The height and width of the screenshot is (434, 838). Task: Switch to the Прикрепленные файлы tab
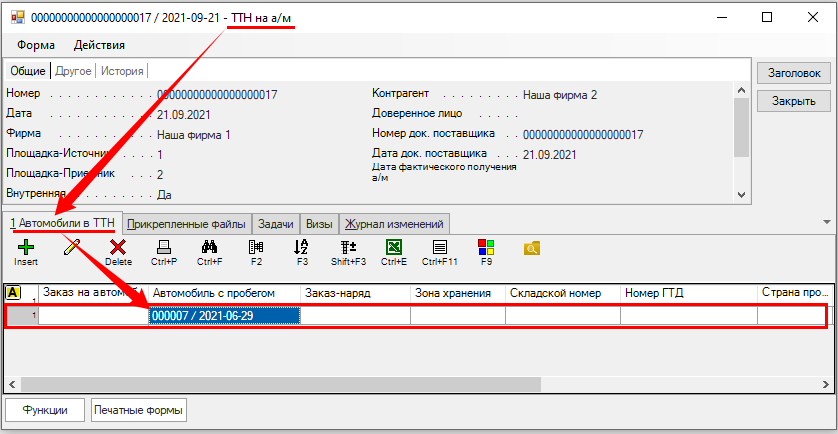[186, 223]
